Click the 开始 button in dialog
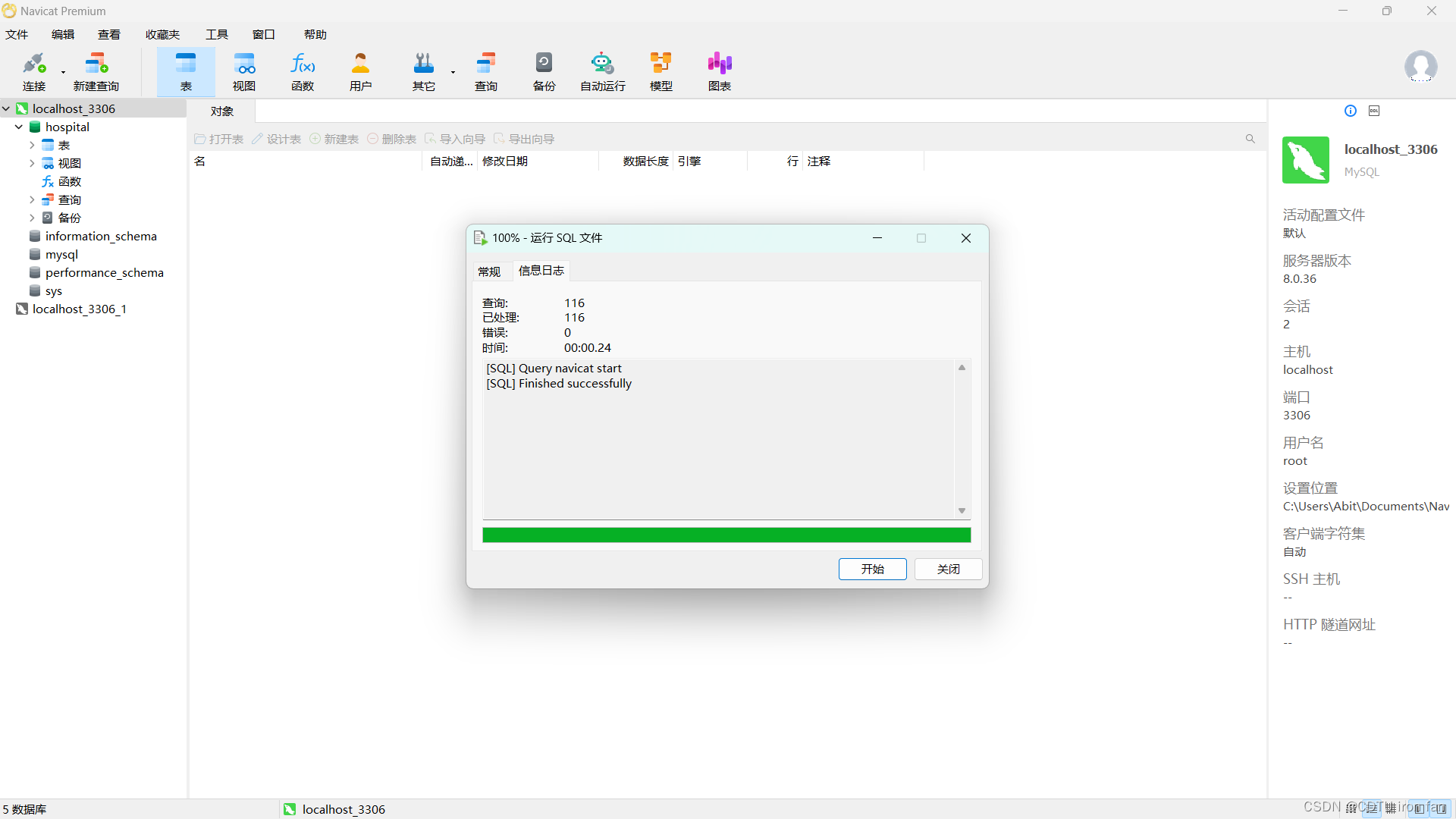This screenshot has width=1456, height=819. tap(872, 569)
